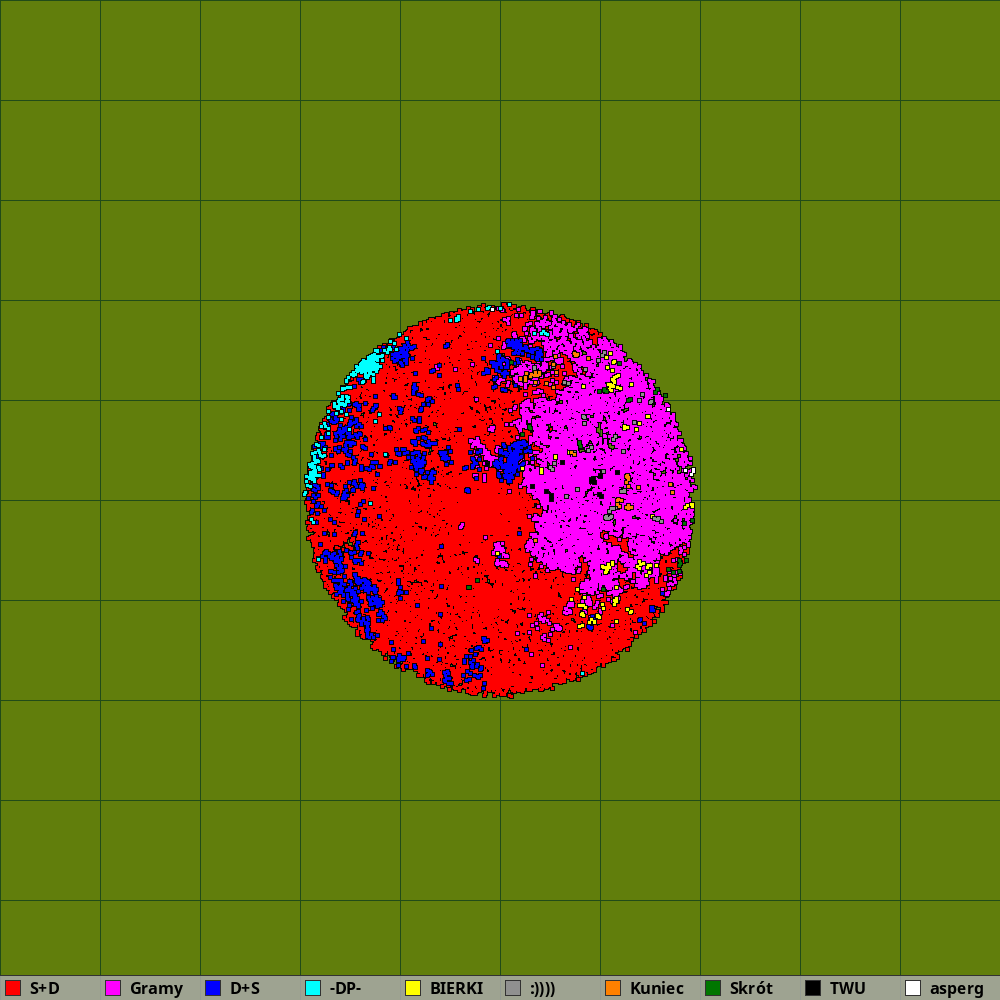Click the 'asperg' legend label

(957, 989)
